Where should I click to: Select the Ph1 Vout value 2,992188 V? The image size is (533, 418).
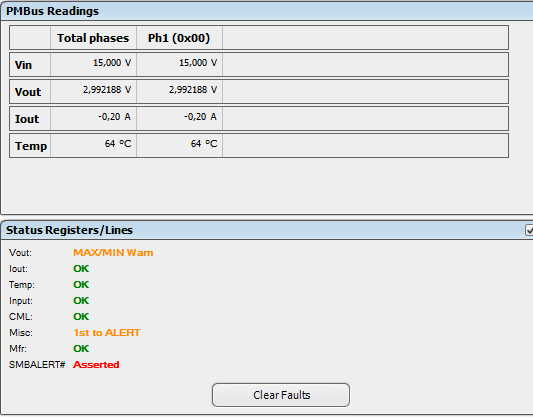(193, 90)
